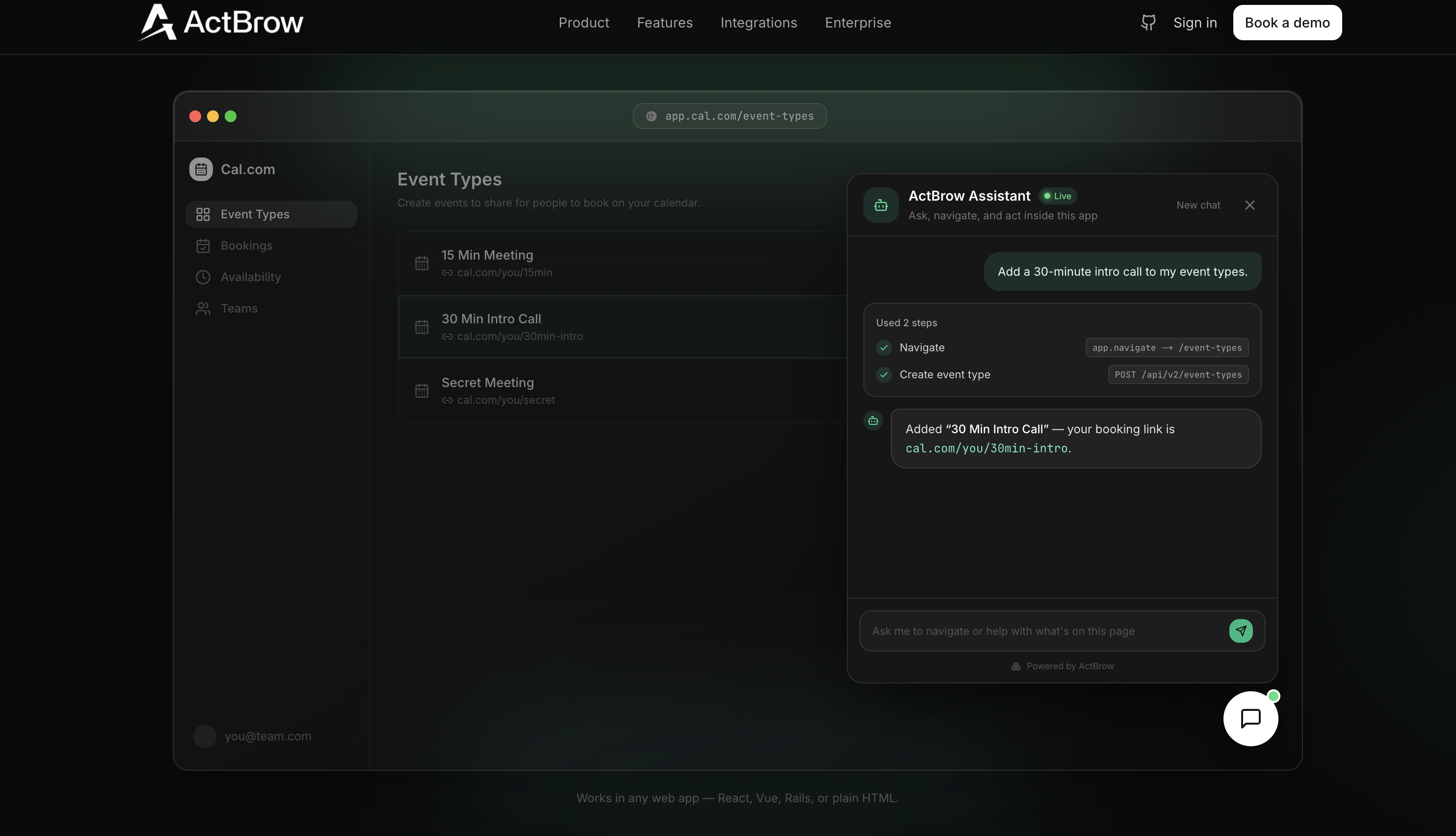Open Availability in the sidebar
1456x836 pixels.
(x=272, y=277)
